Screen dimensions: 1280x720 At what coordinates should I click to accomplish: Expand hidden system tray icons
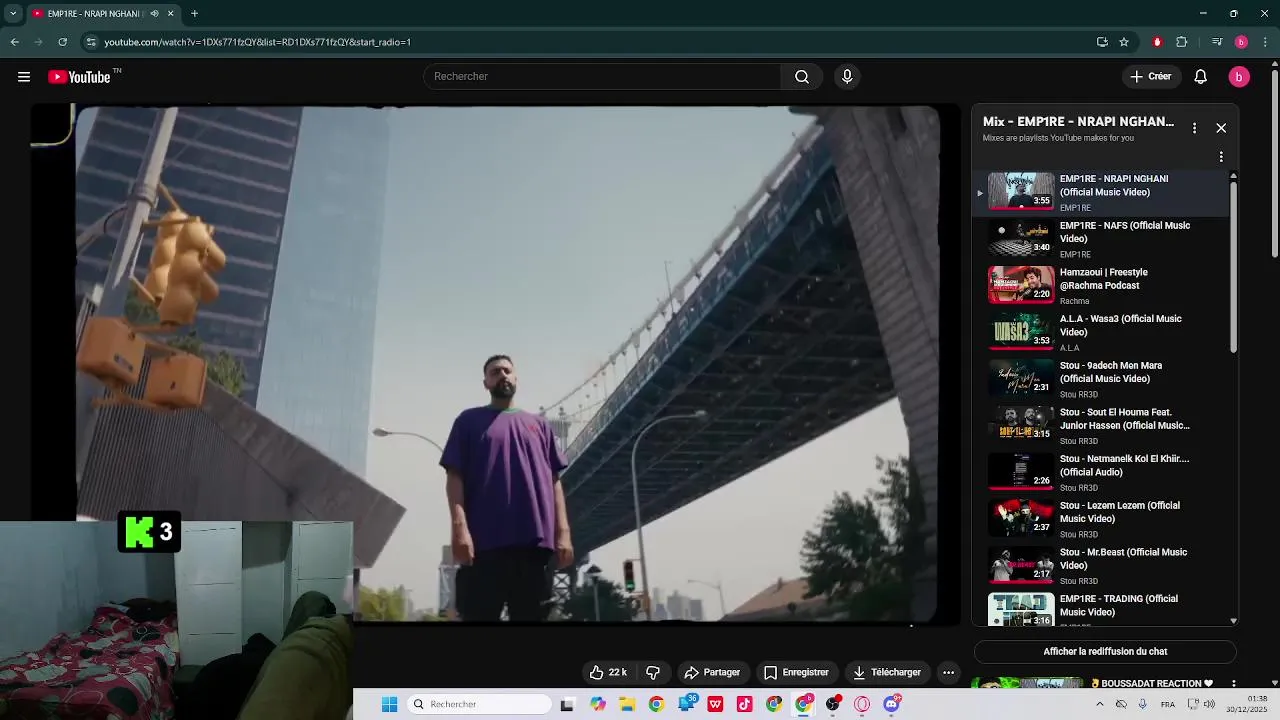pyautogui.click(x=1100, y=704)
